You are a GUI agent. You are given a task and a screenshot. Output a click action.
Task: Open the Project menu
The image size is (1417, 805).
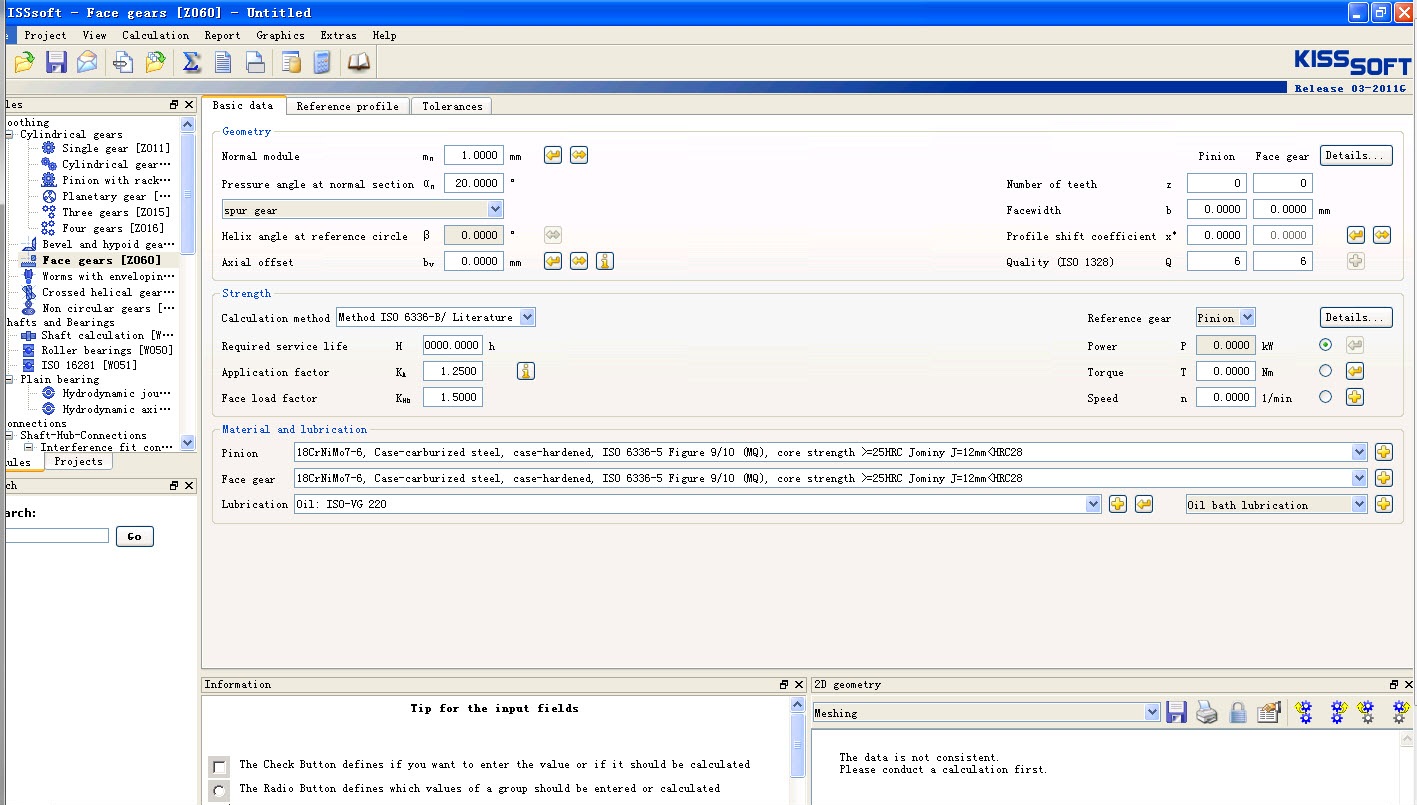pos(45,35)
